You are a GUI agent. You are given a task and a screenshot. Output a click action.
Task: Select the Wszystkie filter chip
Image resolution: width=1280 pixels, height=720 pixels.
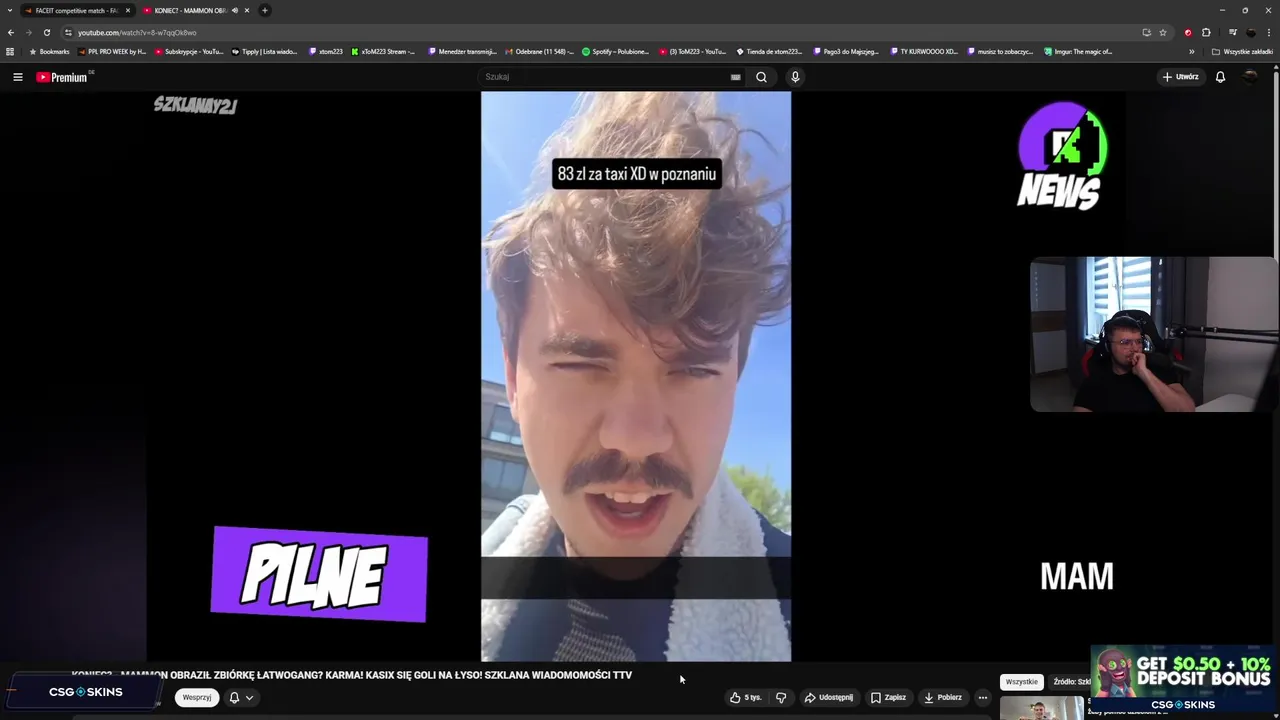click(1021, 682)
